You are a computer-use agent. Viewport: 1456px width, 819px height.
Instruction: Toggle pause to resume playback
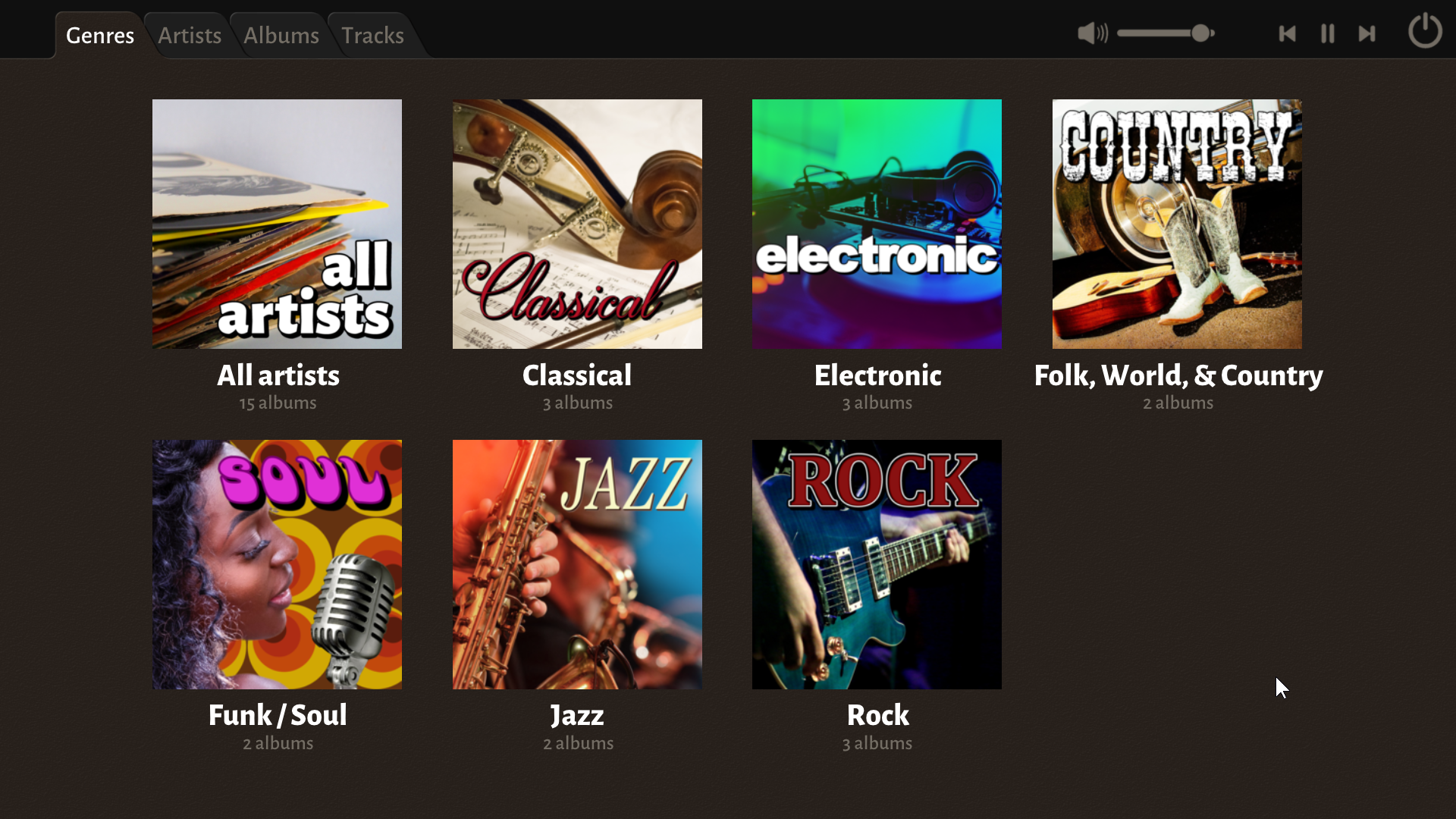[1328, 33]
